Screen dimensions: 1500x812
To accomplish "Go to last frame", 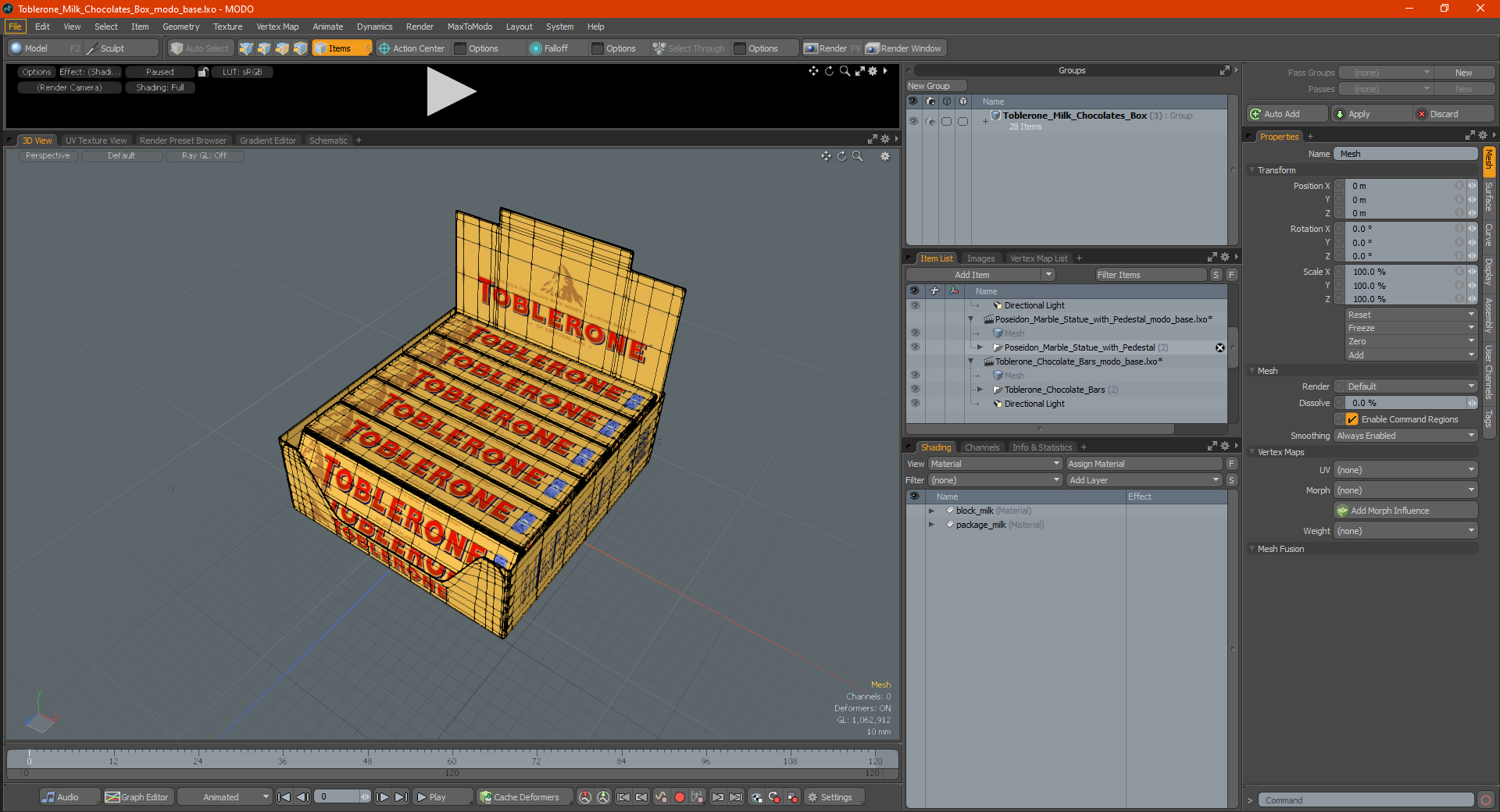I will pos(401,797).
